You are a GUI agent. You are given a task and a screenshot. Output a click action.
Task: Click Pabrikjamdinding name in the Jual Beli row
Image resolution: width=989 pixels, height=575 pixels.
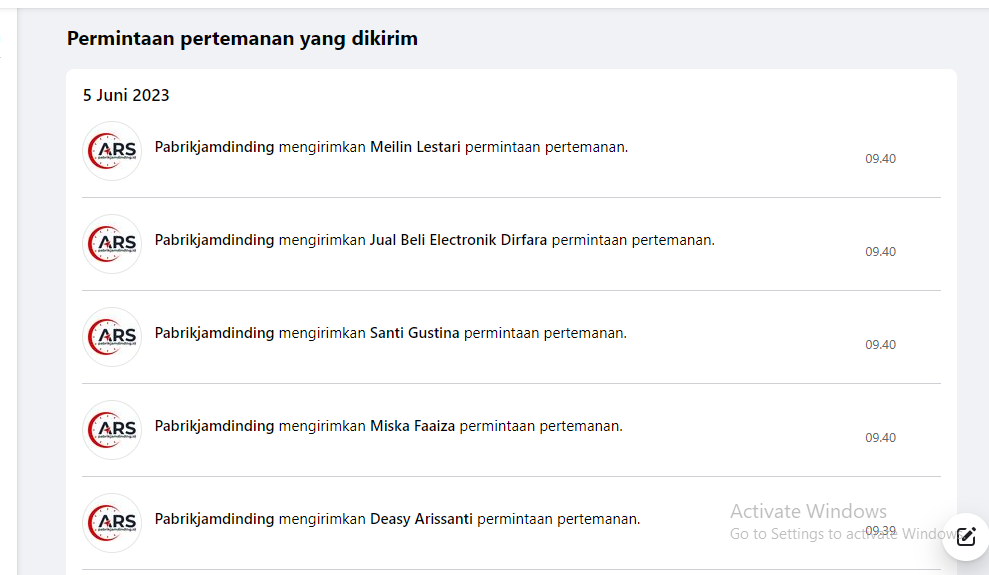click(214, 240)
